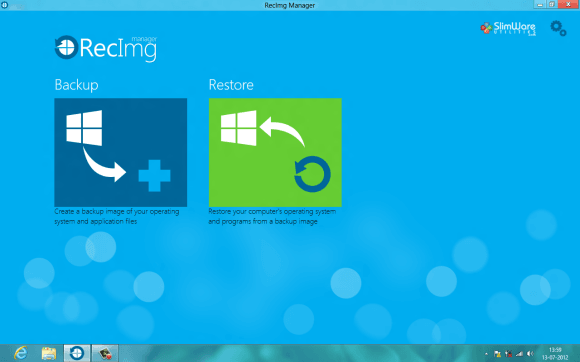Close the RecImg Manager window
This screenshot has height=362, width=580.
click(568, 4)
